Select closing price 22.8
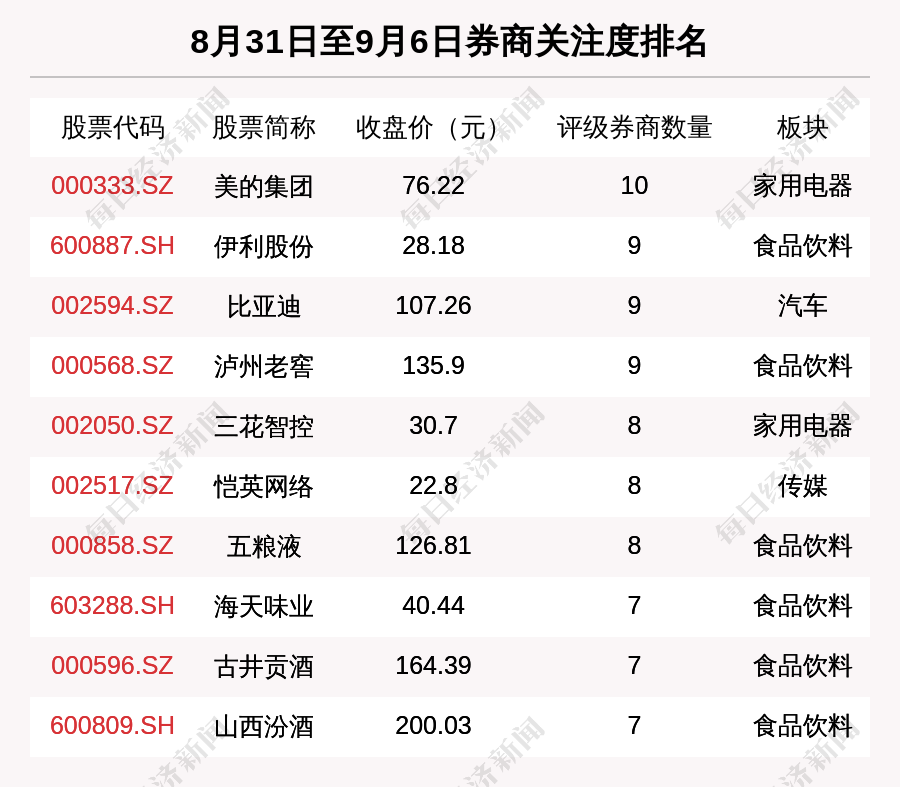Image resolution: width=900 pixels, height=787 pixels. (x=433, y=486)
